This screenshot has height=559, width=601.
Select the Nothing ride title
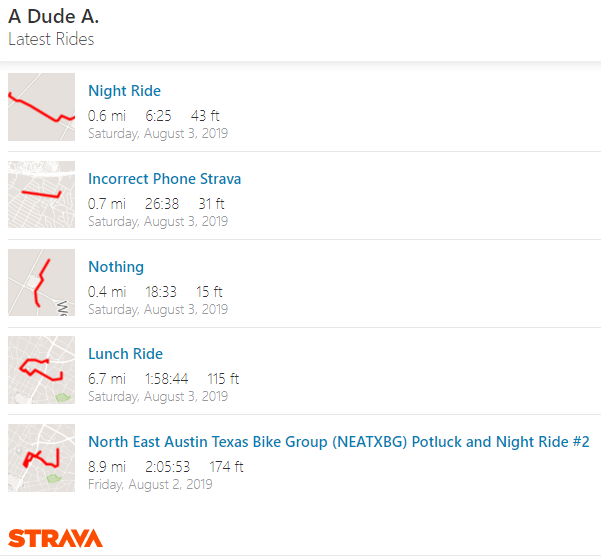(x=116, y=267)
